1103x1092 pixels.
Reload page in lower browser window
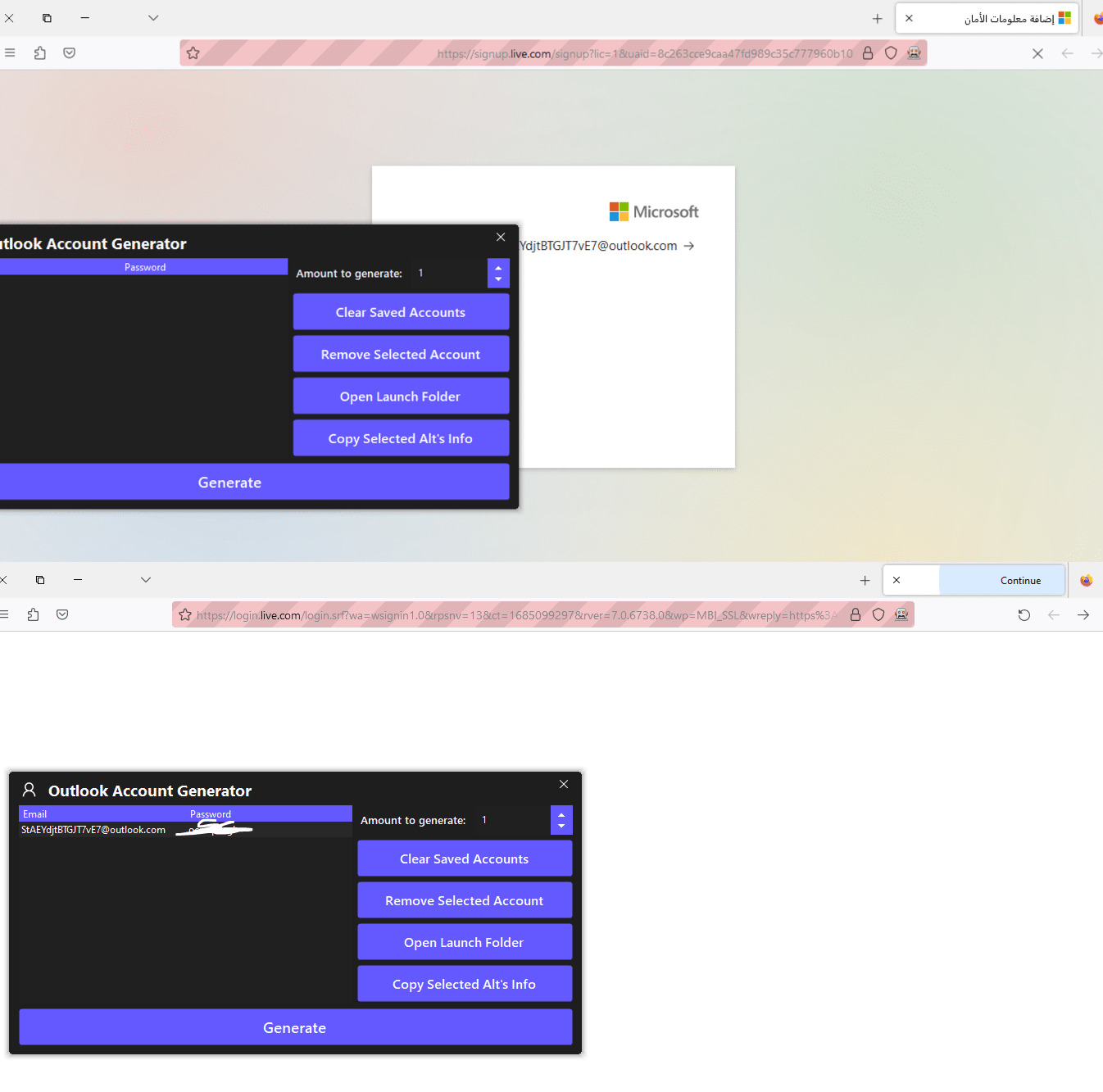pyautogui.click(x=1024, y=615)
